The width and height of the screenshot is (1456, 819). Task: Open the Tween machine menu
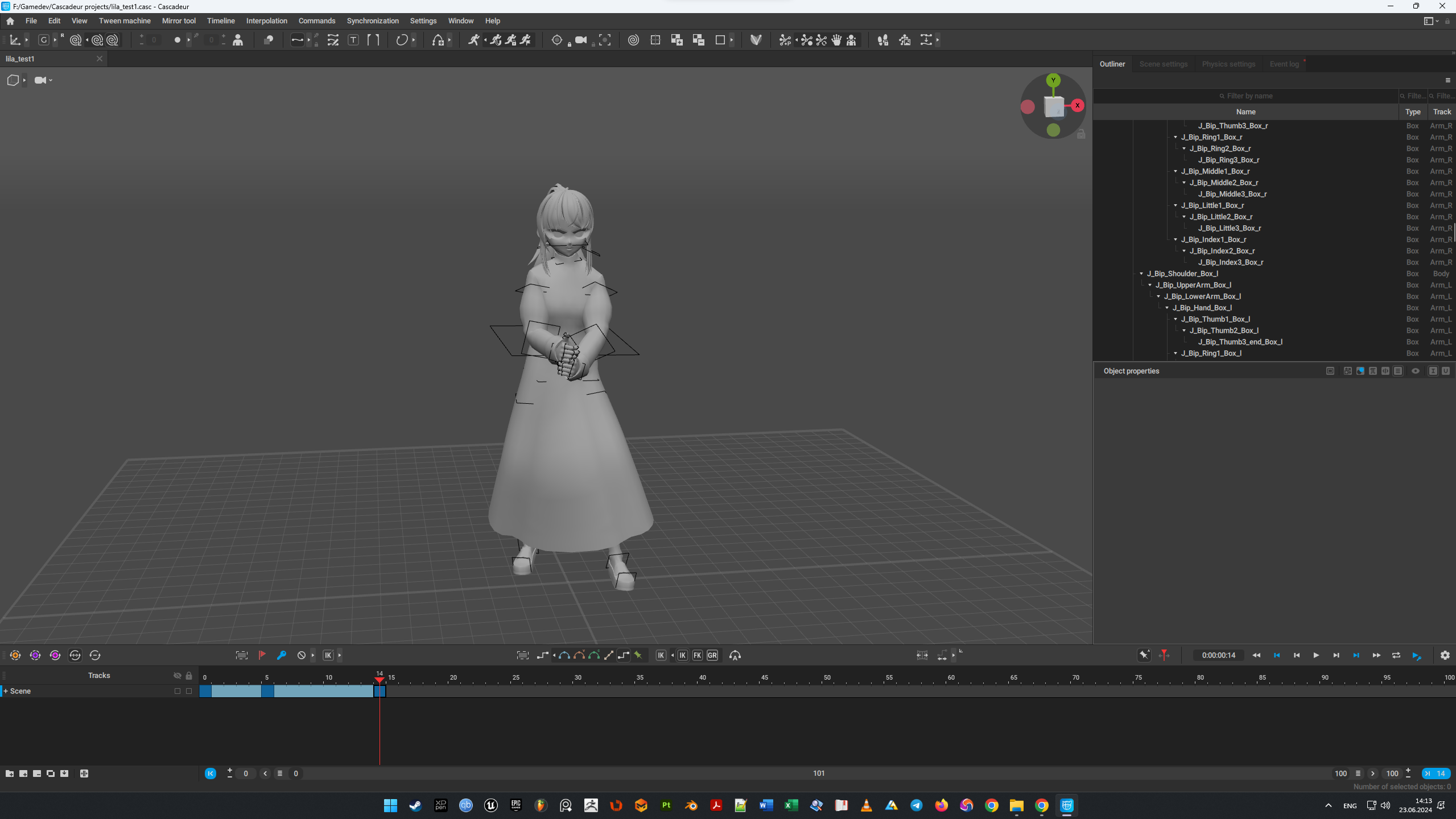[x=125, y=21]
